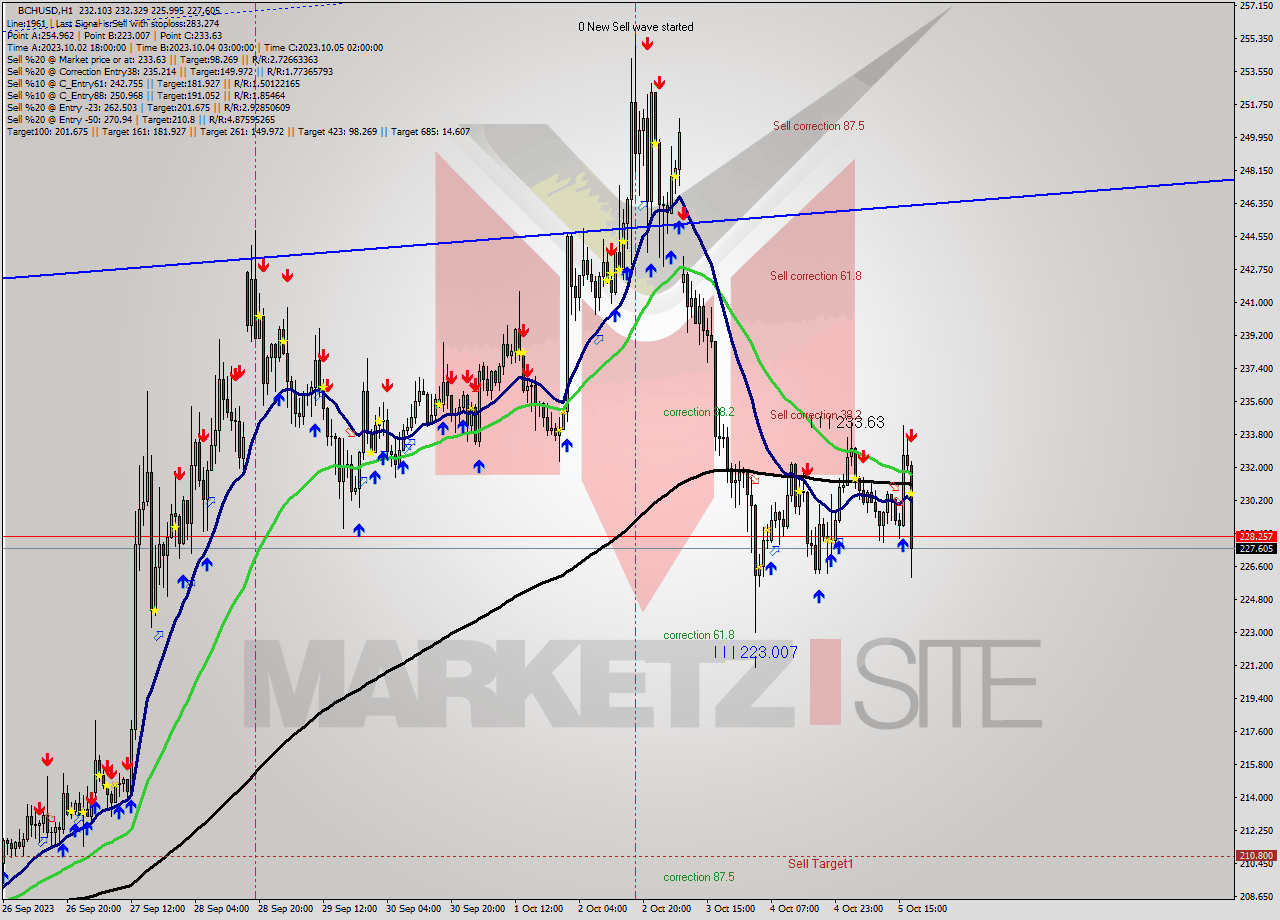Click the 'Sell %10 @ C_Entry61' line
This screenshot has width=1280, height=920.
pos(154,83)
